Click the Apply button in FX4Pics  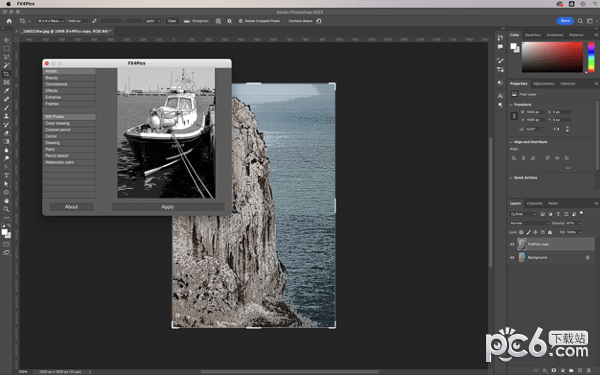[x=168, y=207]
